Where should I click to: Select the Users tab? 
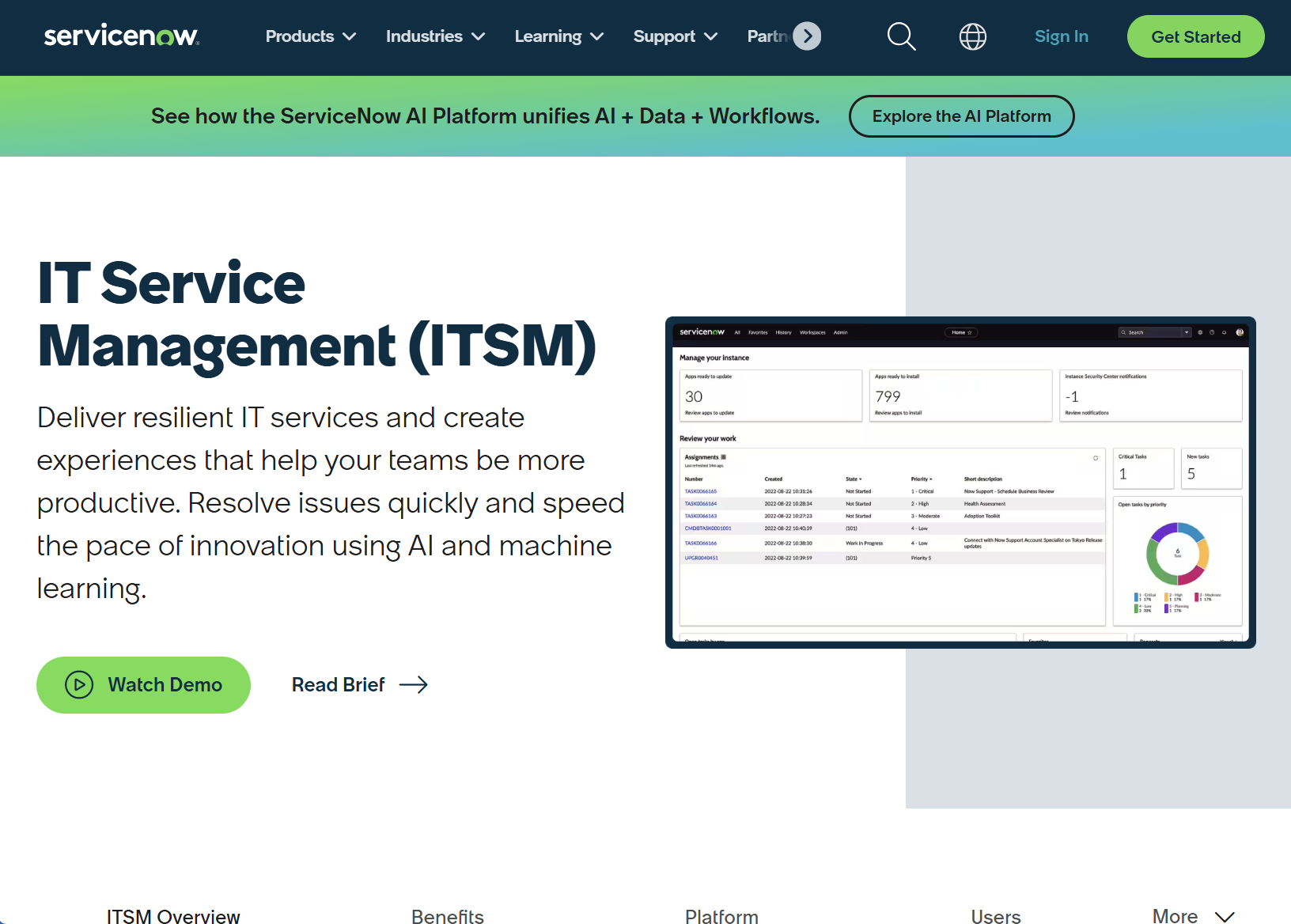[x=996, y=916]
